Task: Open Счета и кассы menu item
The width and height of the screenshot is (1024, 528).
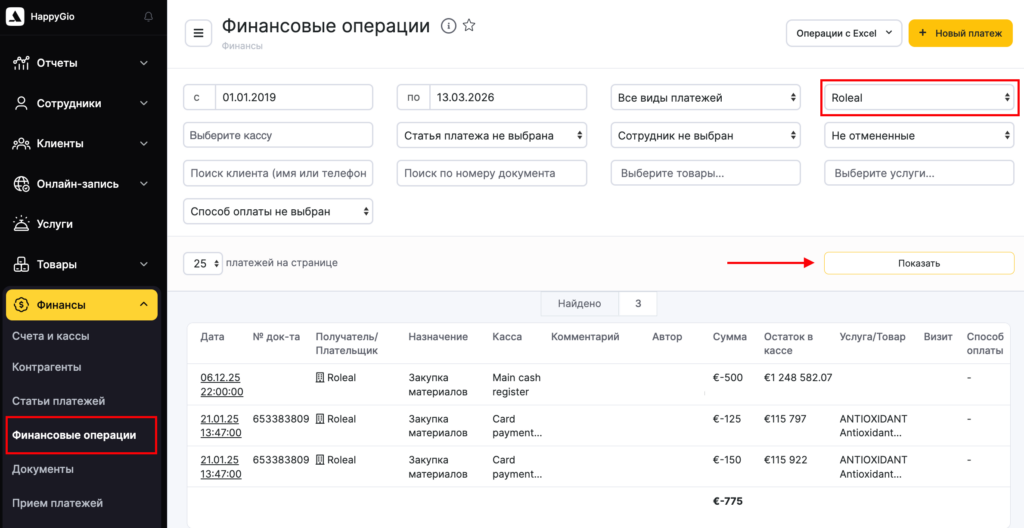Action: click(x=57, y=336)
